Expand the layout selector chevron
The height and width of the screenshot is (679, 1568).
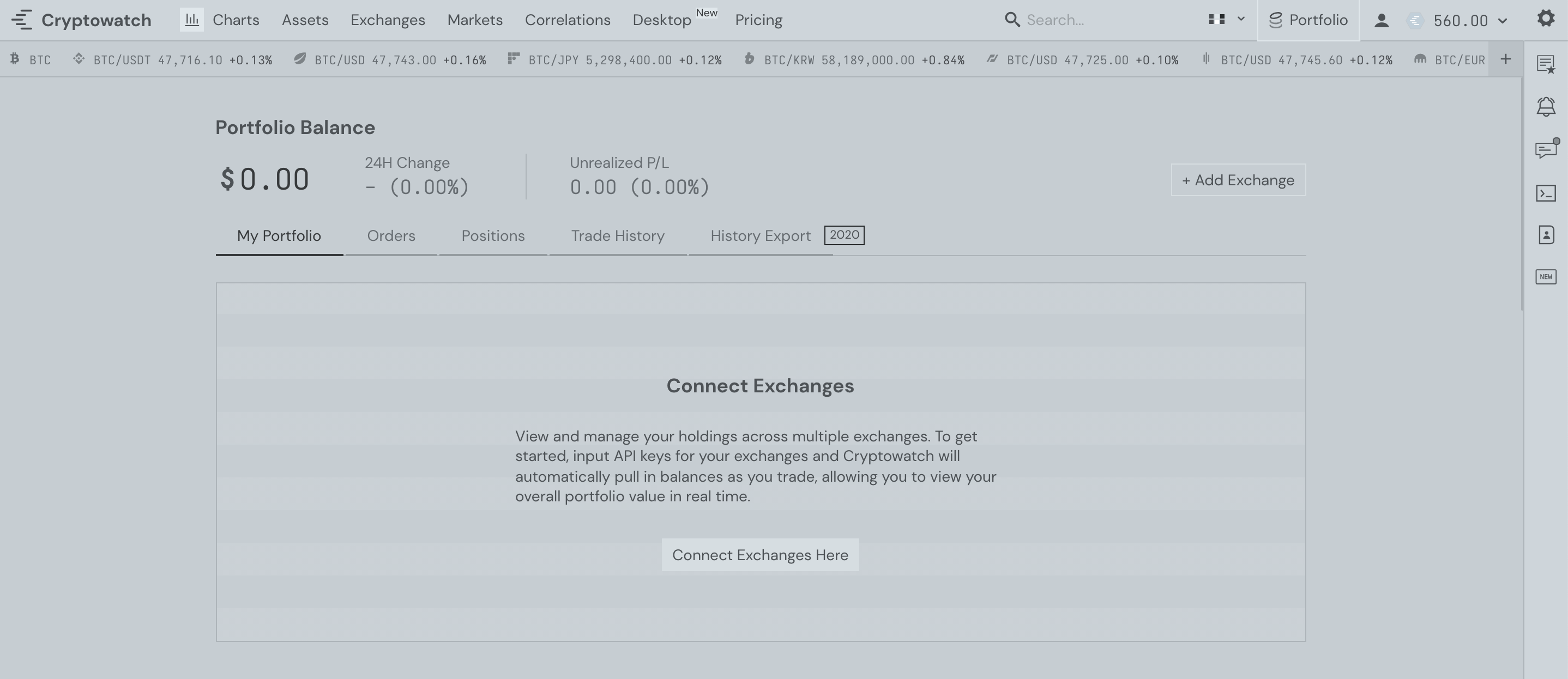(1241, 19)
